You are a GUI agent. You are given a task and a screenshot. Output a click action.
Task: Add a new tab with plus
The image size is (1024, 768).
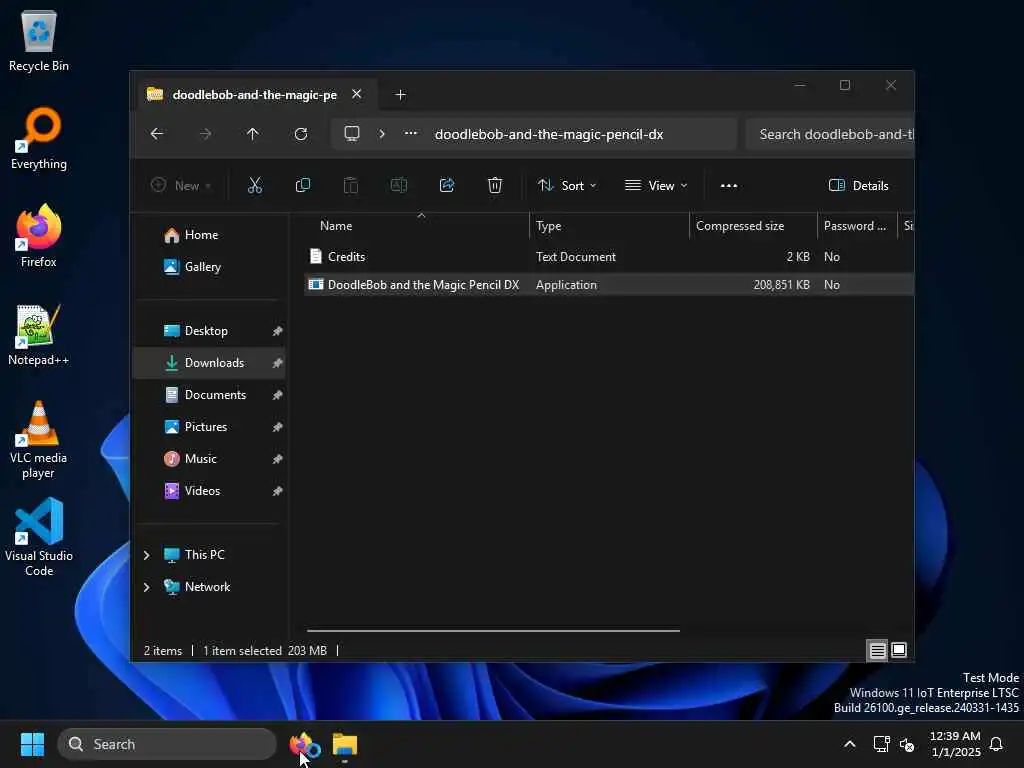(x=400, y=95)
